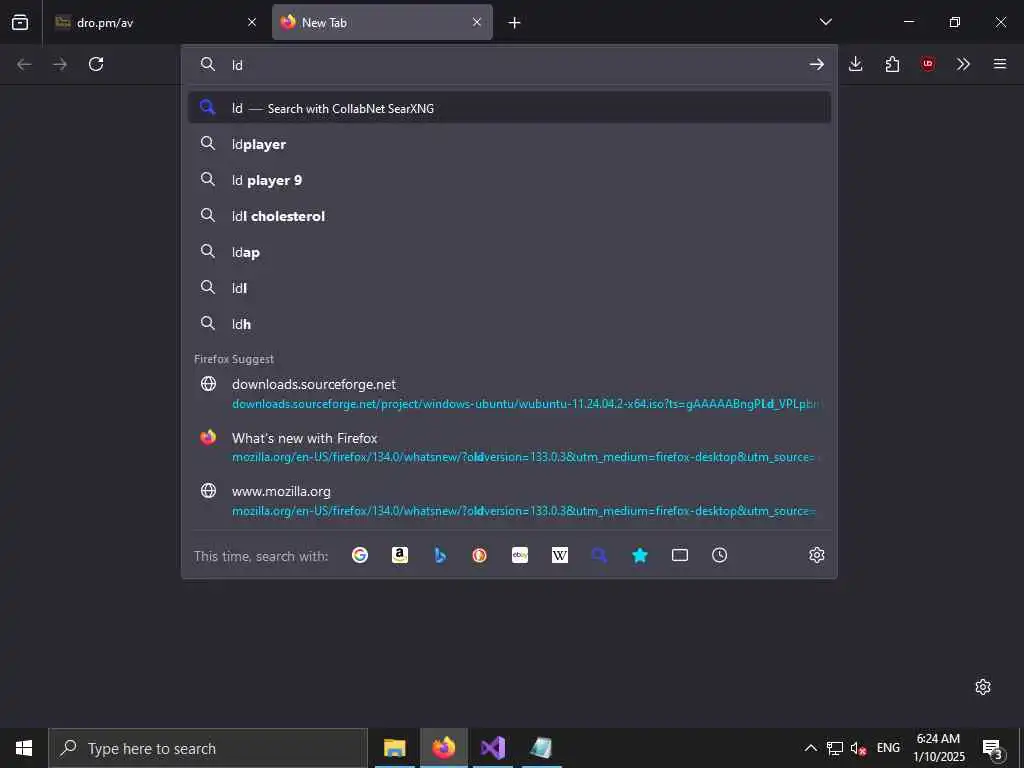Select the 'ldap' search suggestion
Viewport: 1024px width, 768px height.
[509, 251]
